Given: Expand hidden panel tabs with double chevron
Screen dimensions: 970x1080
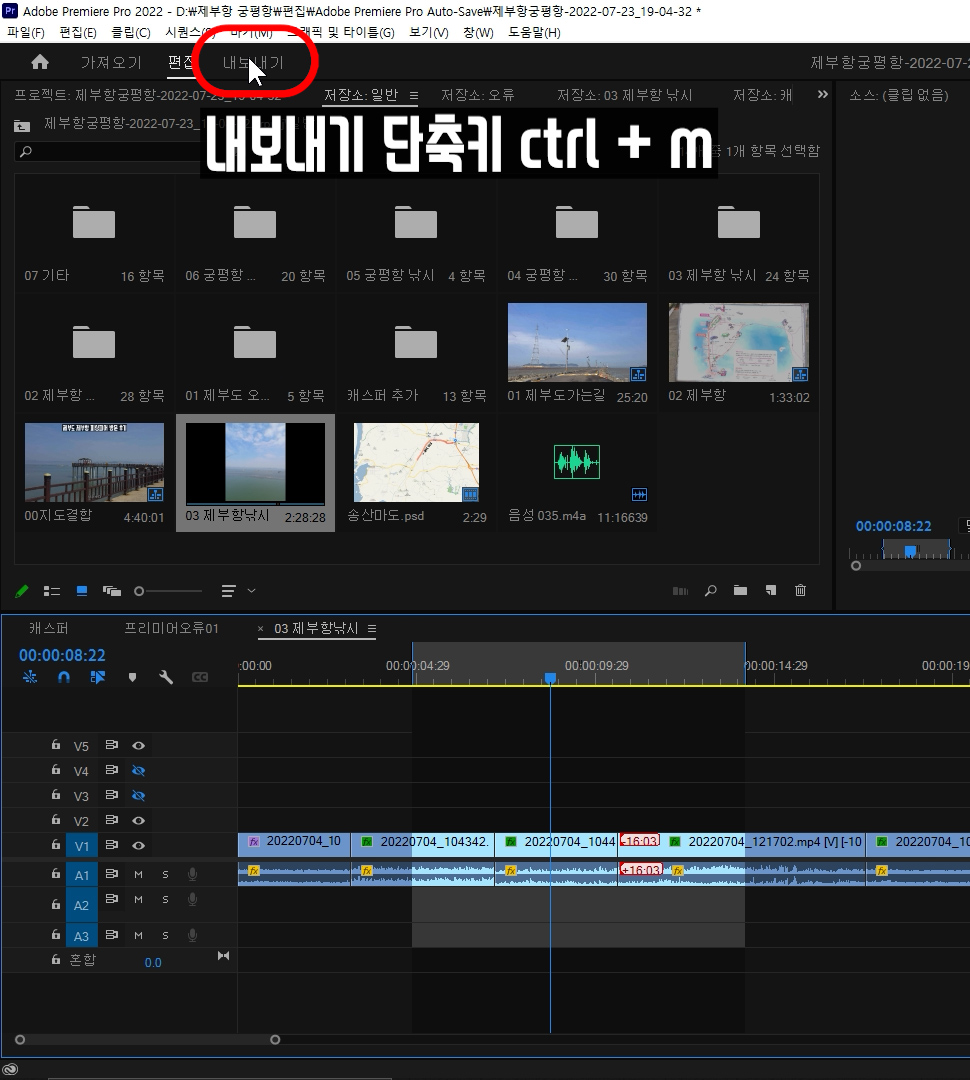Looking at the screenshot, I should pyautogui.click(x=823, y=94).
